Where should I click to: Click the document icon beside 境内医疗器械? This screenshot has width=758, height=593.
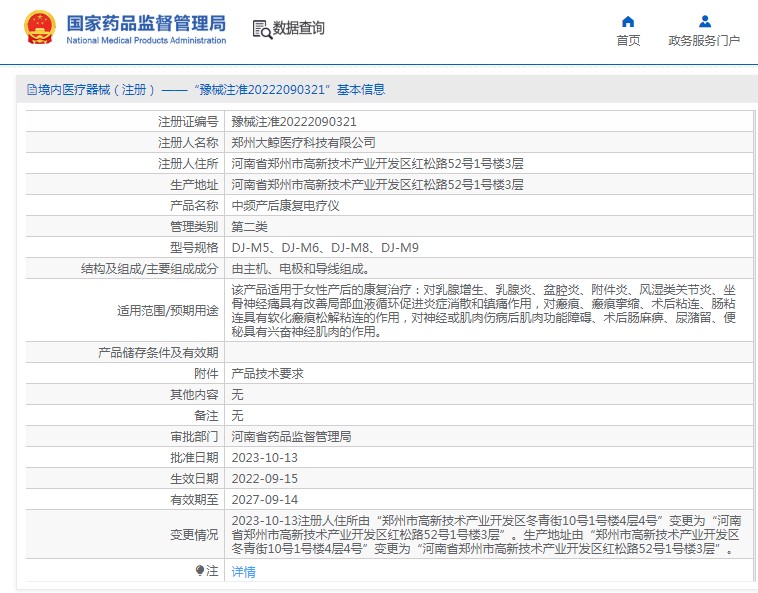[x=32, y=89]
